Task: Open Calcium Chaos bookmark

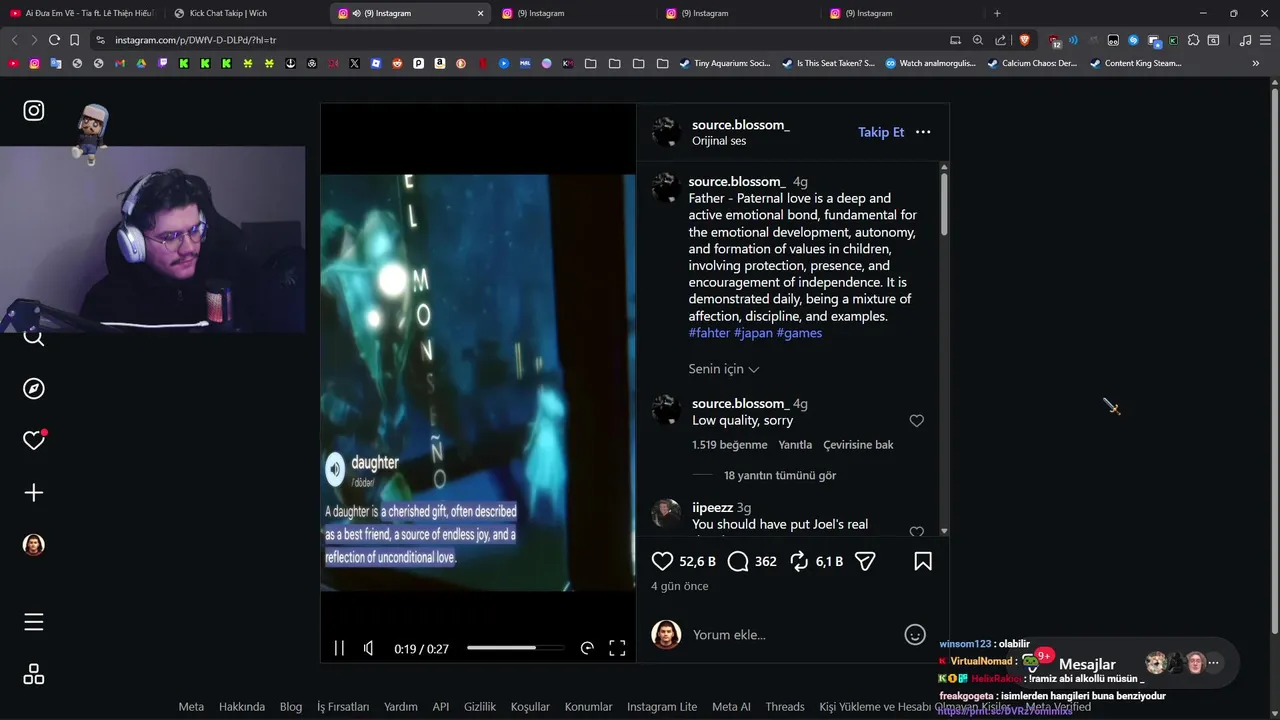Action: (x=1032, y=63)
